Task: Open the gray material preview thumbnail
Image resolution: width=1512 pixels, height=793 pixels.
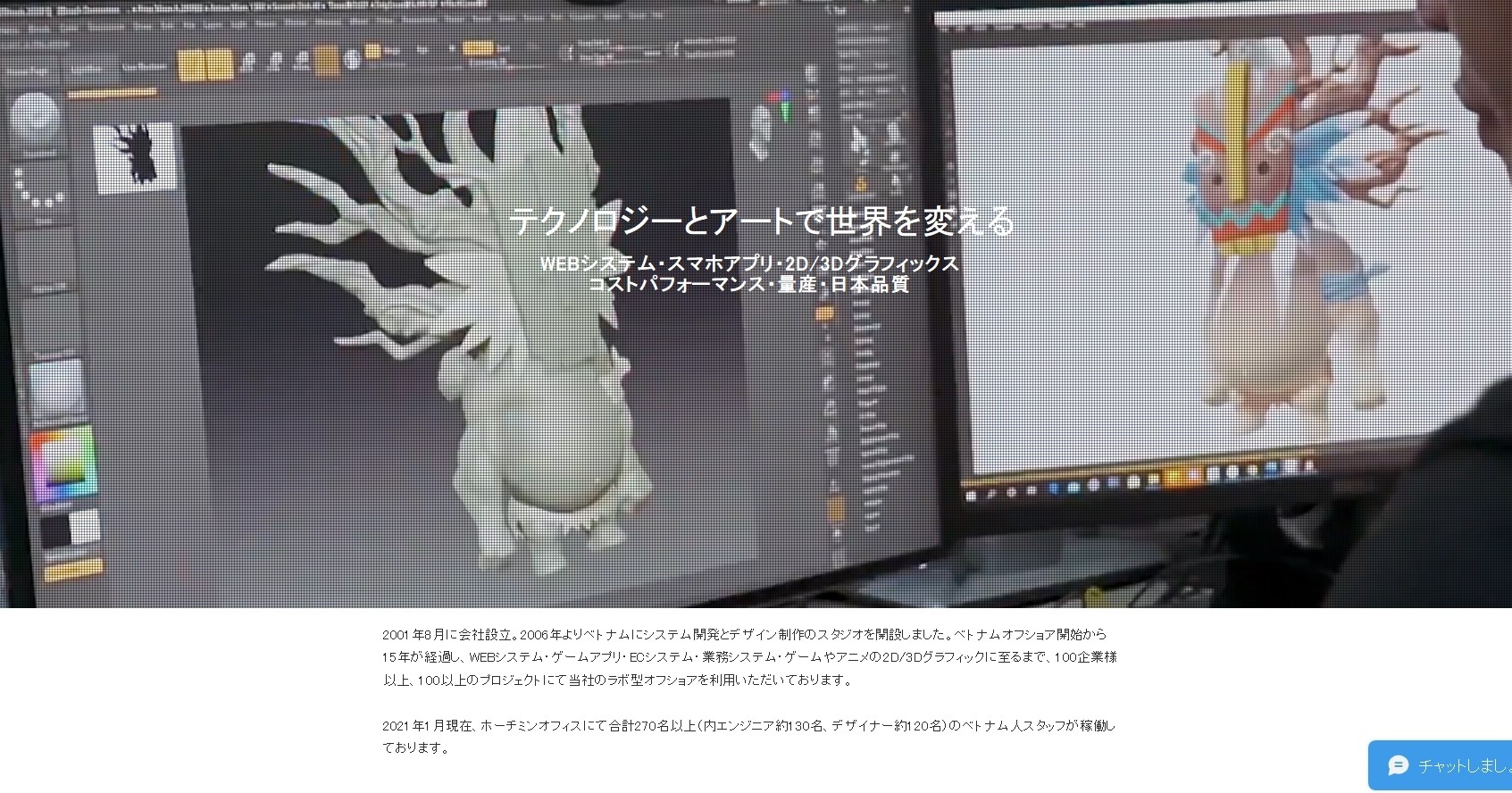Action: (x=55, y=388)
